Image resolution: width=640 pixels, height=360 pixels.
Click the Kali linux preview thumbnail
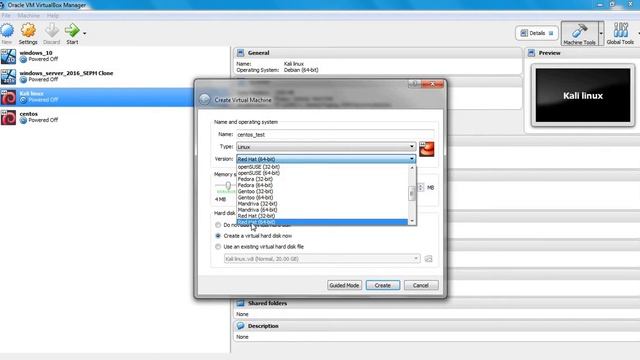pyautogui.click(x=583, y=96)
